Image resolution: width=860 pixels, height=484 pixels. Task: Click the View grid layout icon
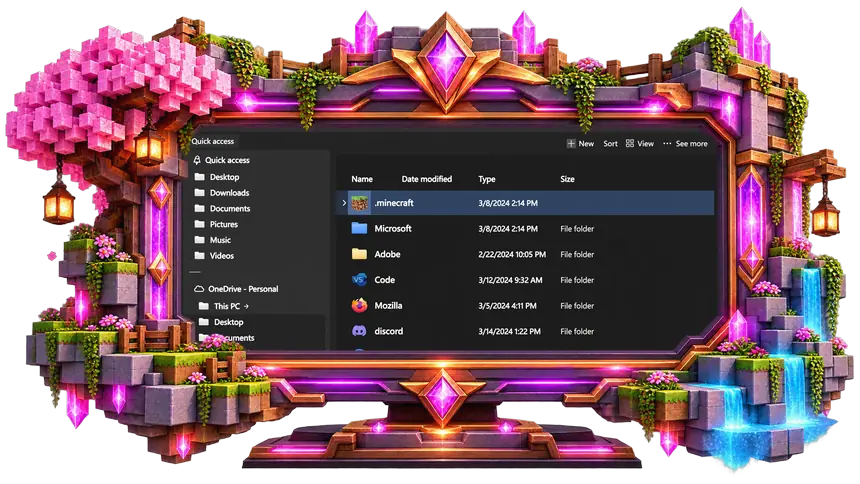point(630,143)
